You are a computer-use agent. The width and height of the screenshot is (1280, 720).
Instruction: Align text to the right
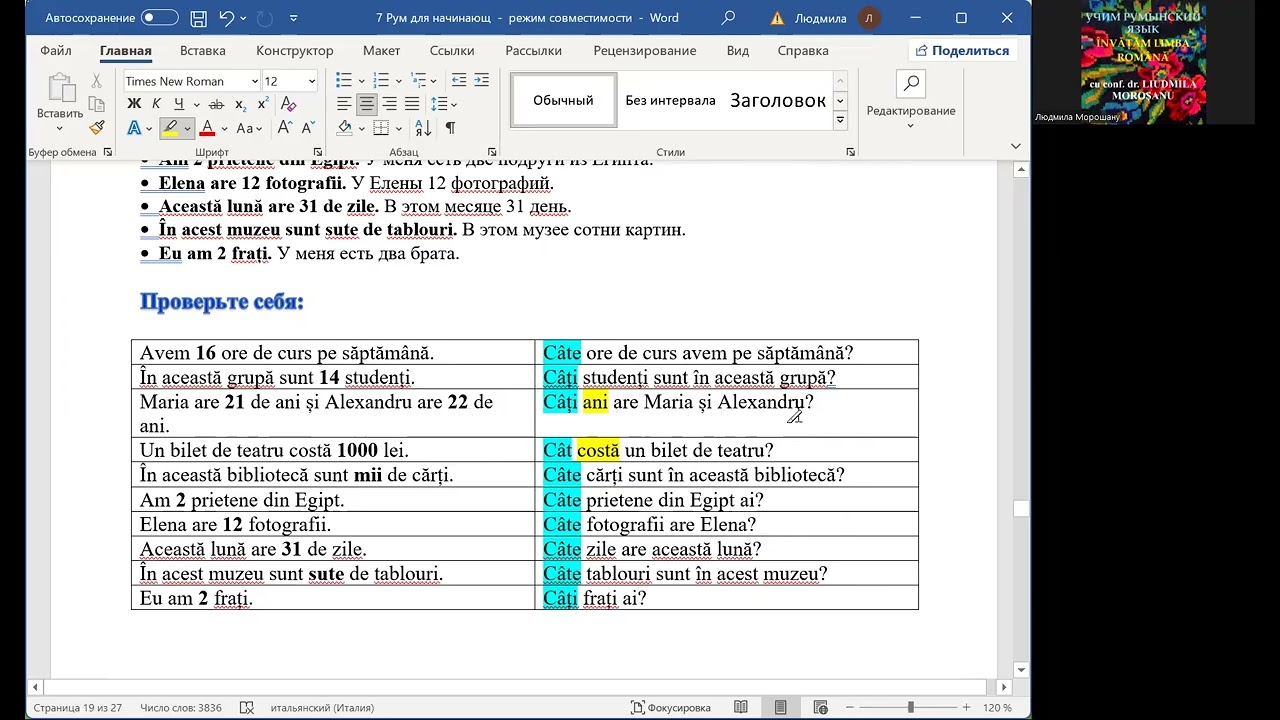389,104
